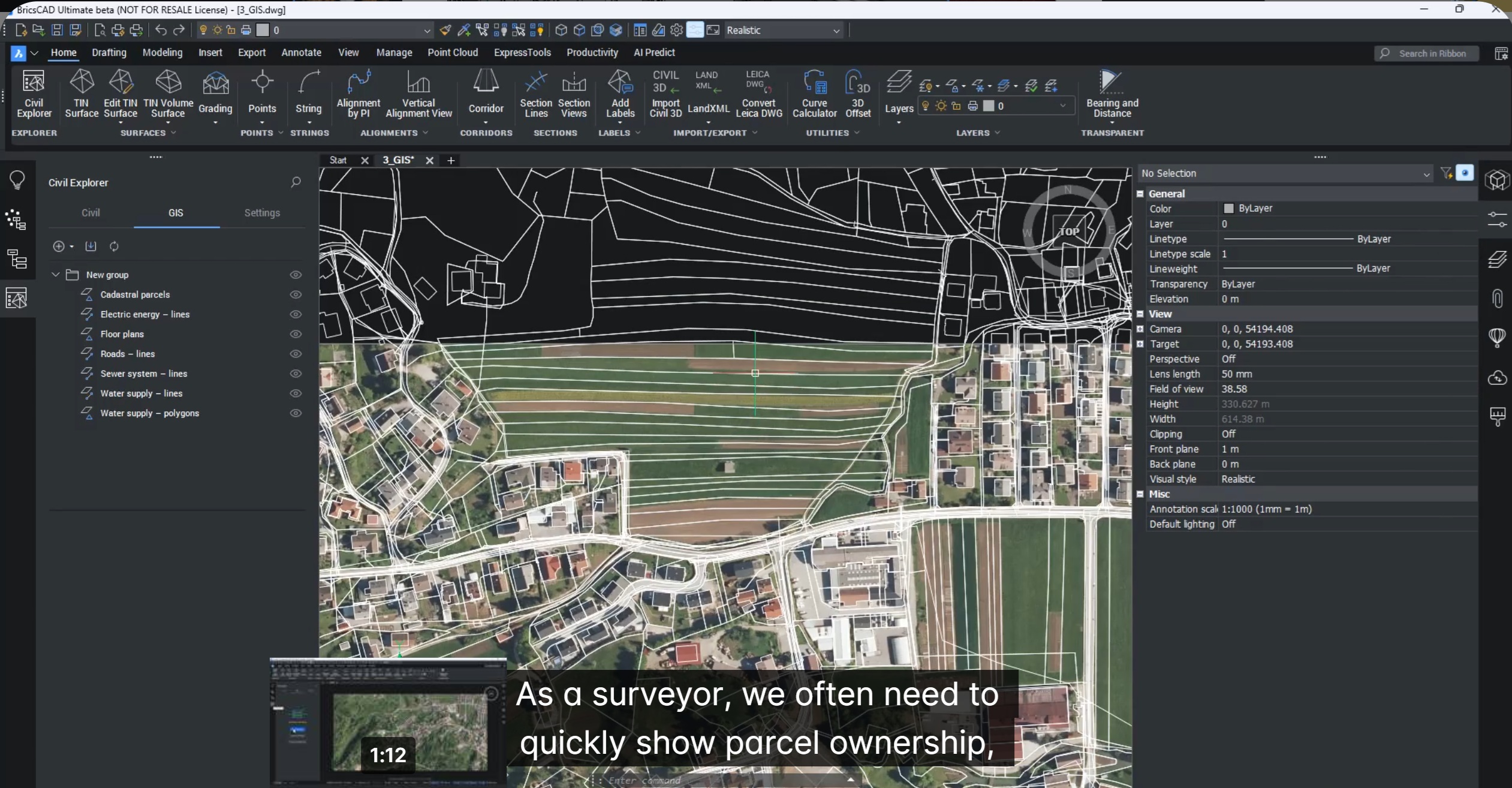1512x788 pixels.
Task: Click Search in Ribbon
Action: 1426,53
